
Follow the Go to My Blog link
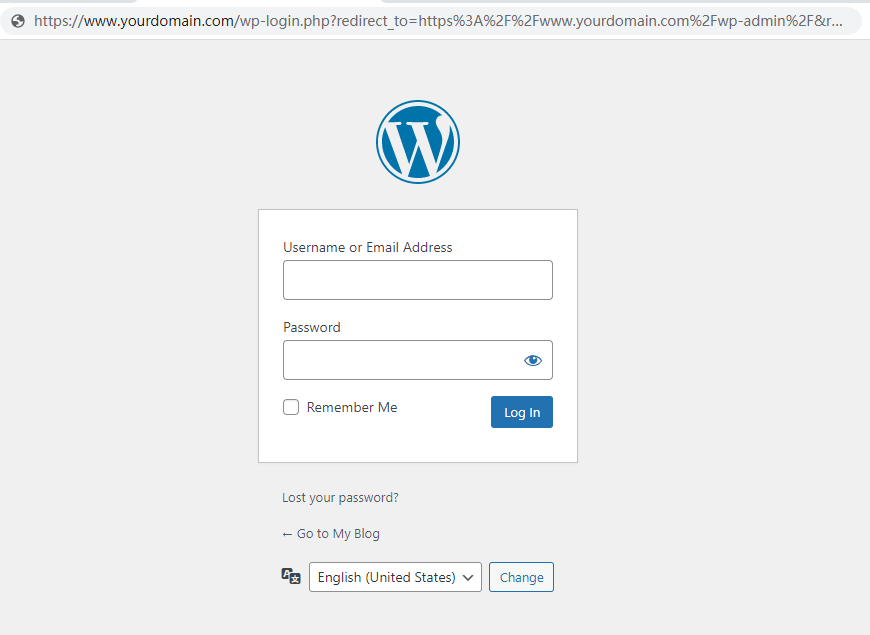tap(338, 533)
